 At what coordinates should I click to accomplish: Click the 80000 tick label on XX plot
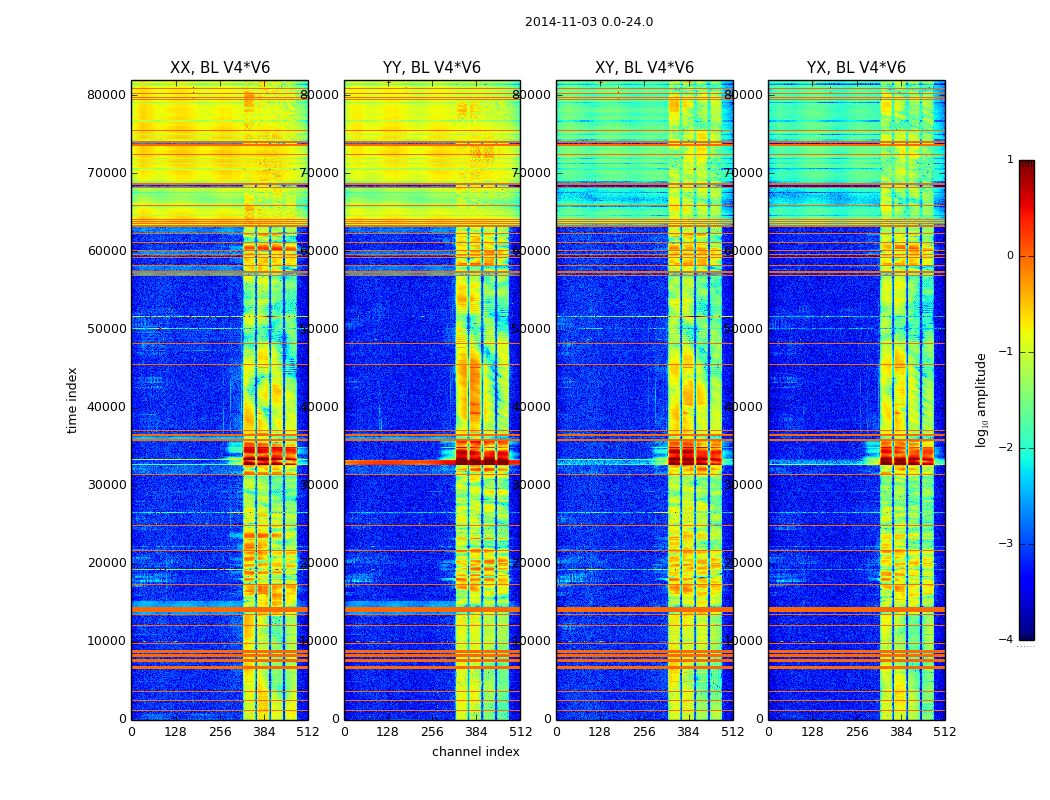[x=106, y=95]
